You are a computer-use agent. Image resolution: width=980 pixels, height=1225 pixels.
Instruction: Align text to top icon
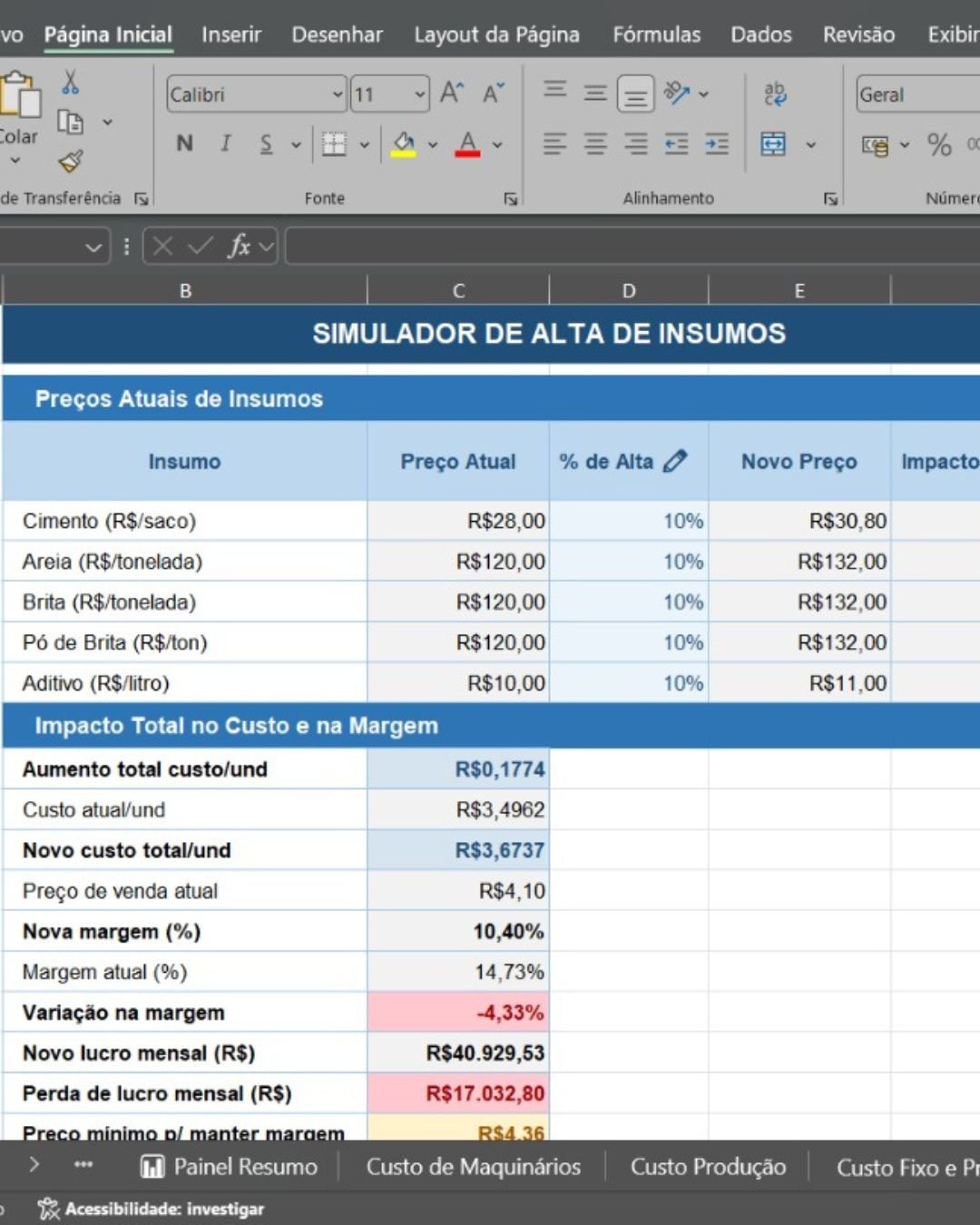click(555, 90)
